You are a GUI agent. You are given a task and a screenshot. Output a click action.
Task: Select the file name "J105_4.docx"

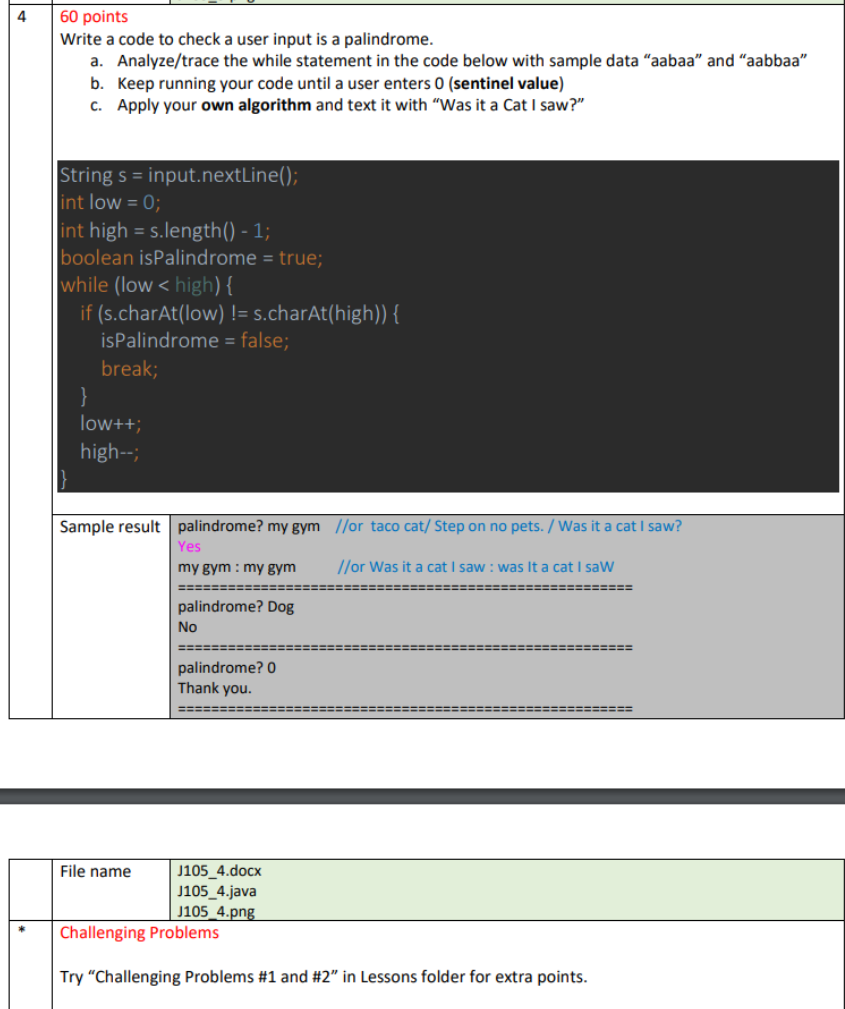[217, 870]
